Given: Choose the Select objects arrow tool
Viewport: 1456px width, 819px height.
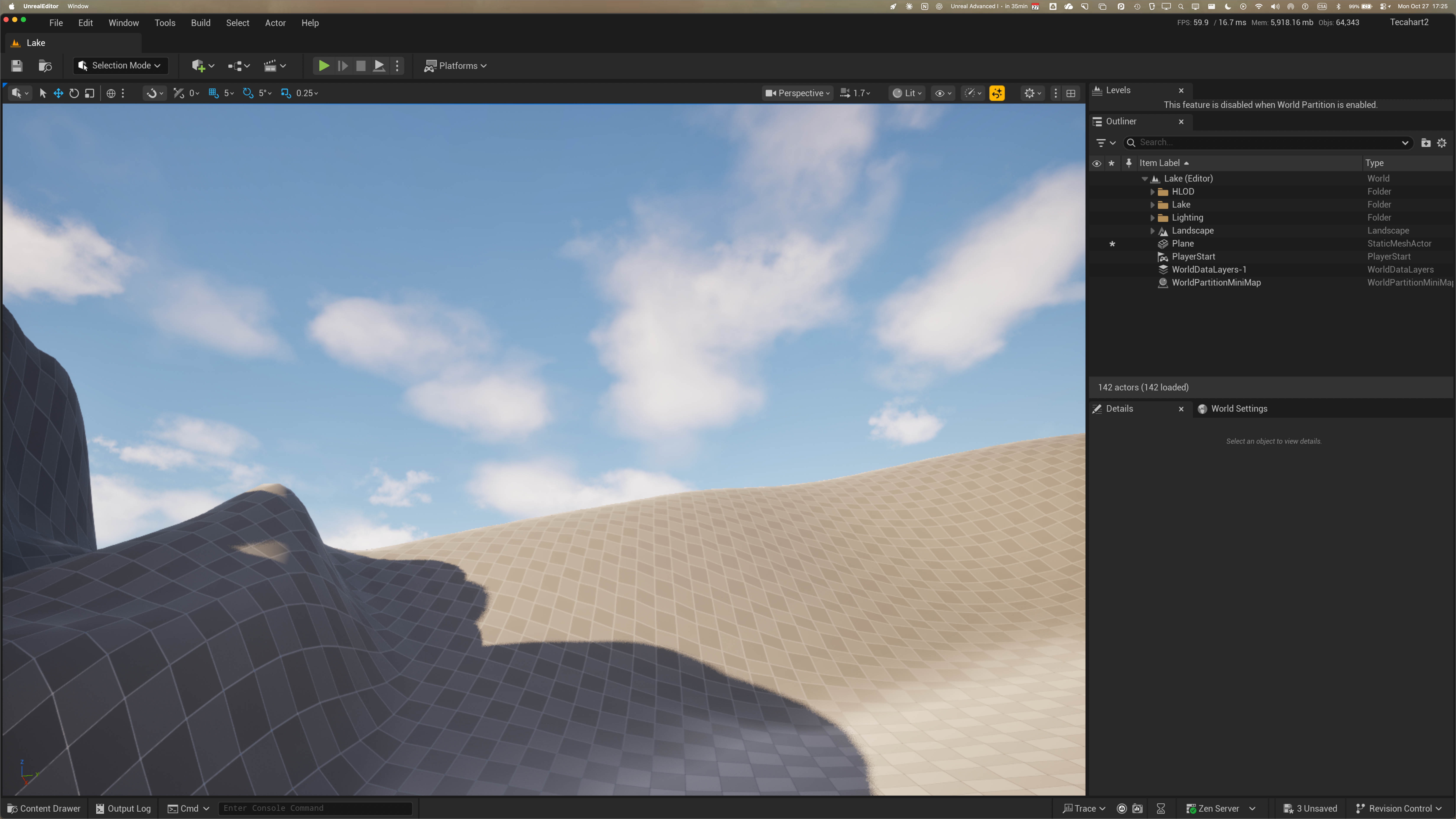Looking at the screenshot, I should 42,93.
